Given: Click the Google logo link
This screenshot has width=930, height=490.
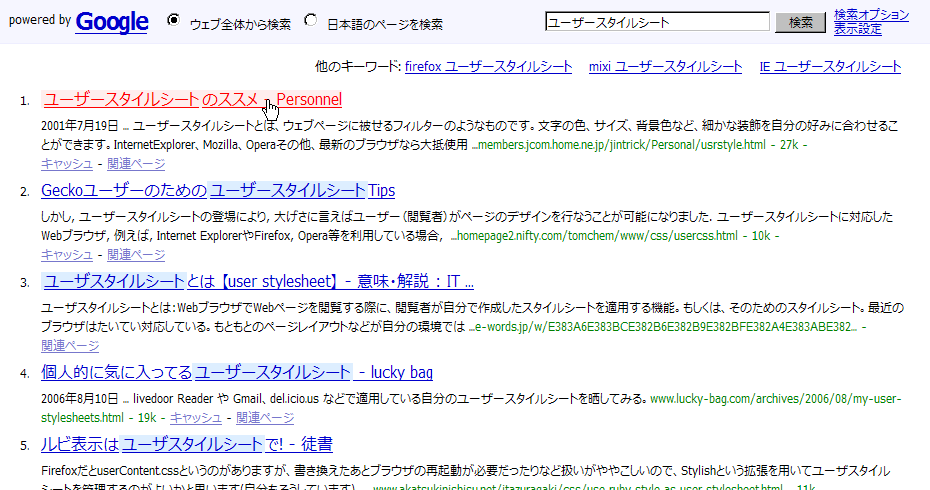Looking at the screenshot, I should (x=112, y=22).
